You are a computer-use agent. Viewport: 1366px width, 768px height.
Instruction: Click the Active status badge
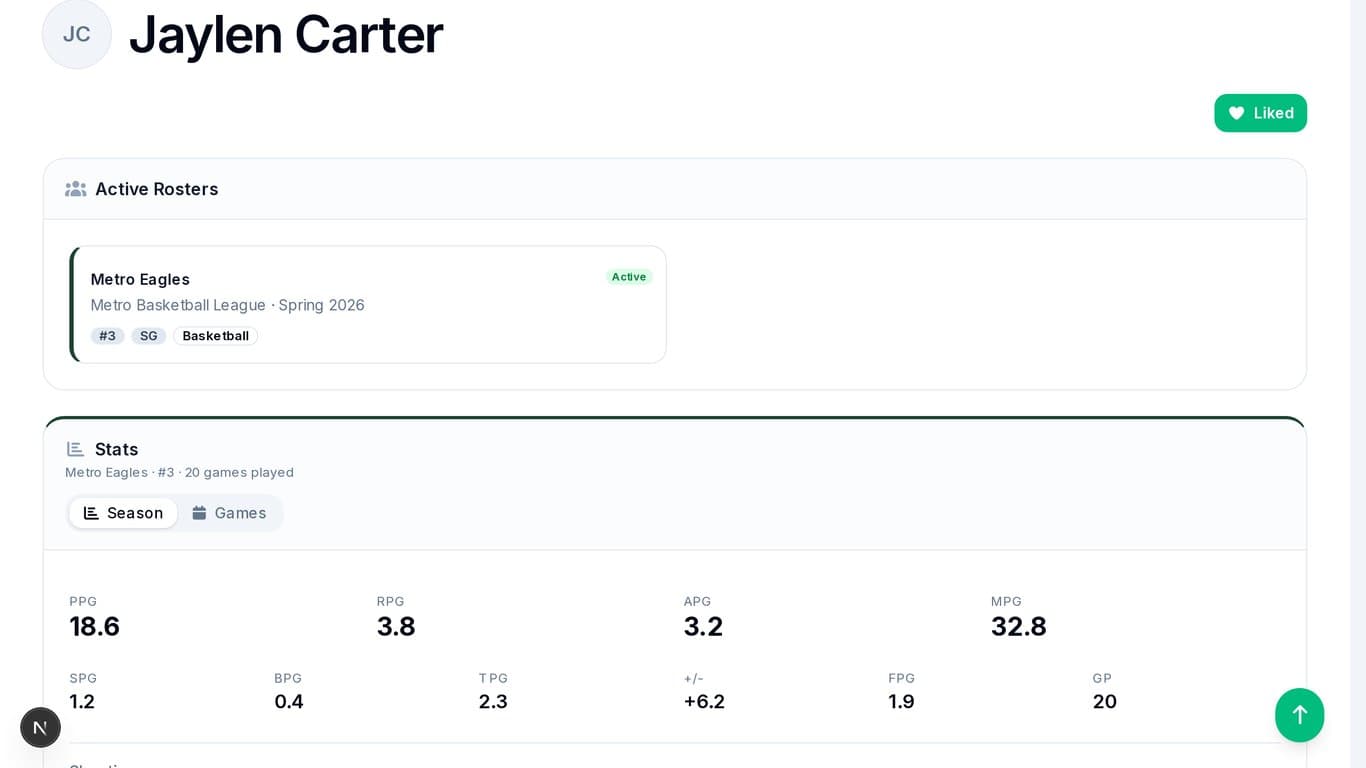pos(628,277)
